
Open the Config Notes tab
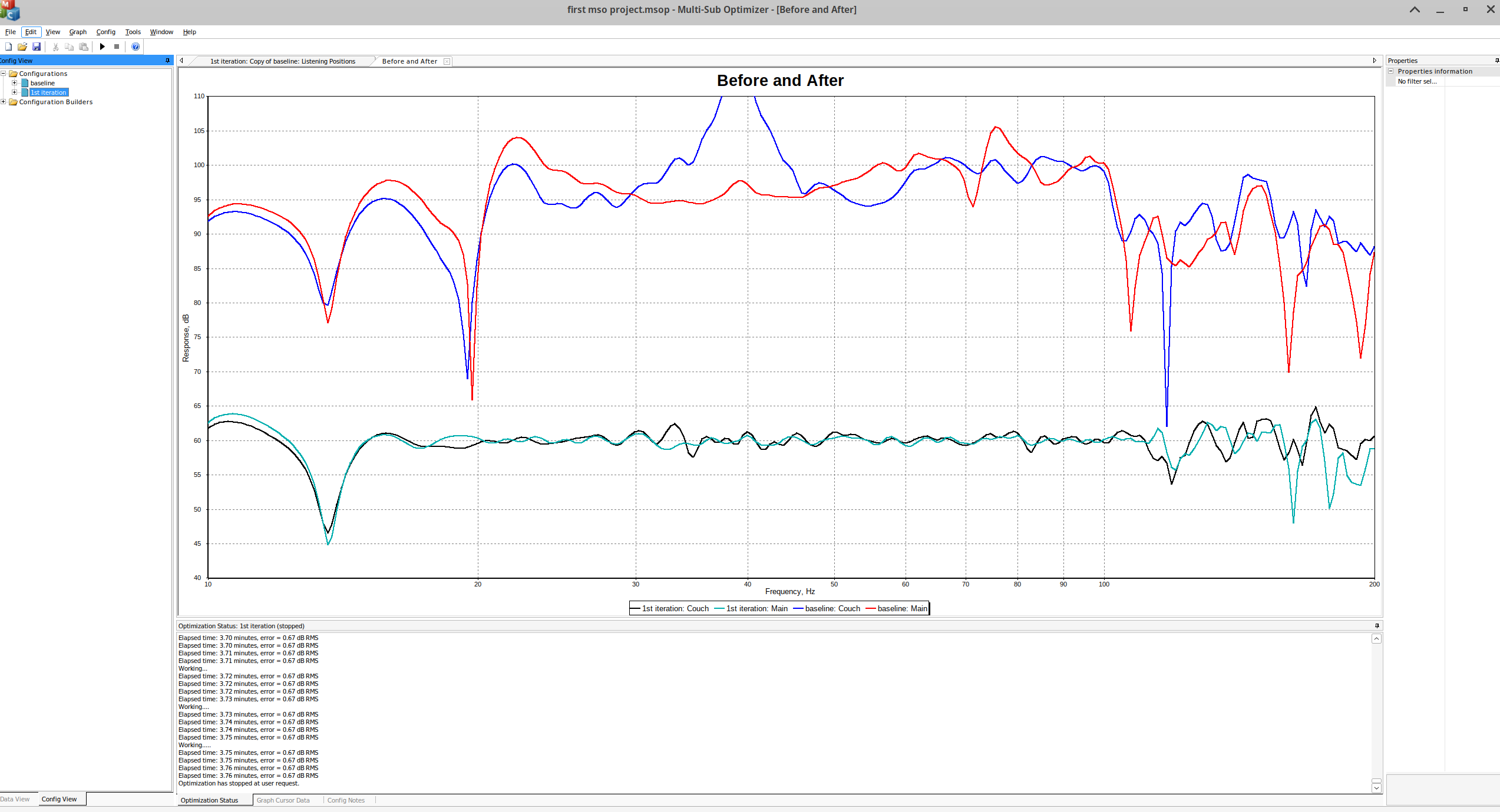pyautogui.click(x=346, y=800)
